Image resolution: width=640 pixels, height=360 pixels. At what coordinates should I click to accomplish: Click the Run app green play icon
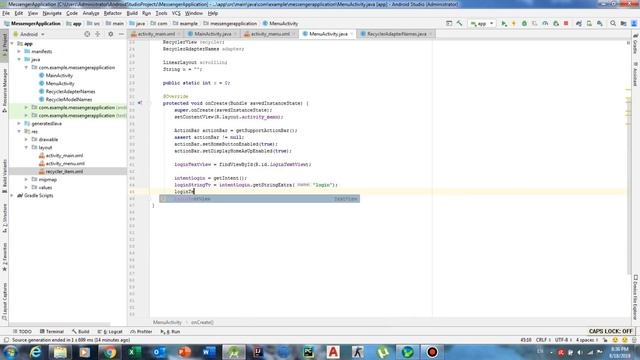click(x=504, y=24)
